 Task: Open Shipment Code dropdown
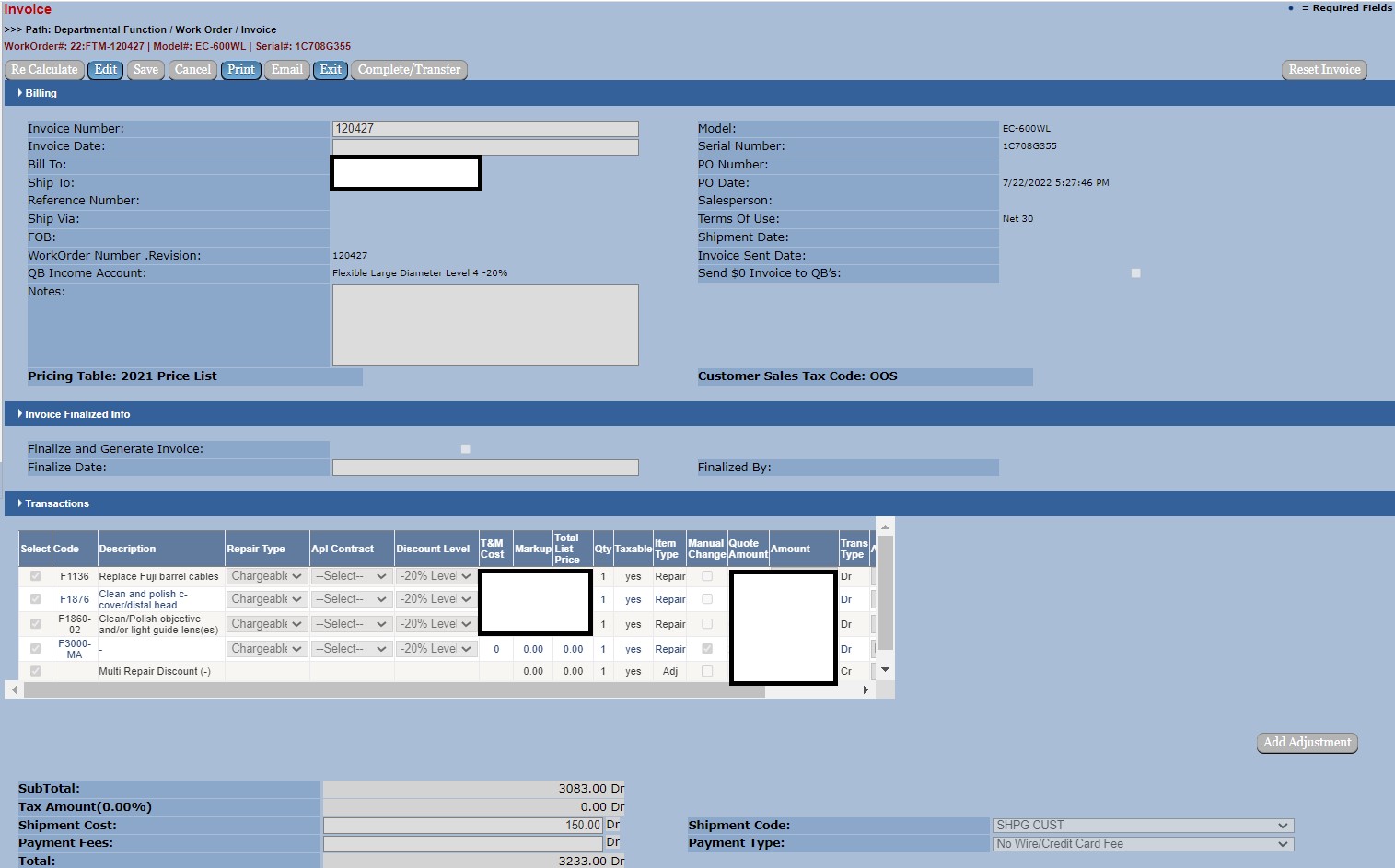pos(1143,826)
